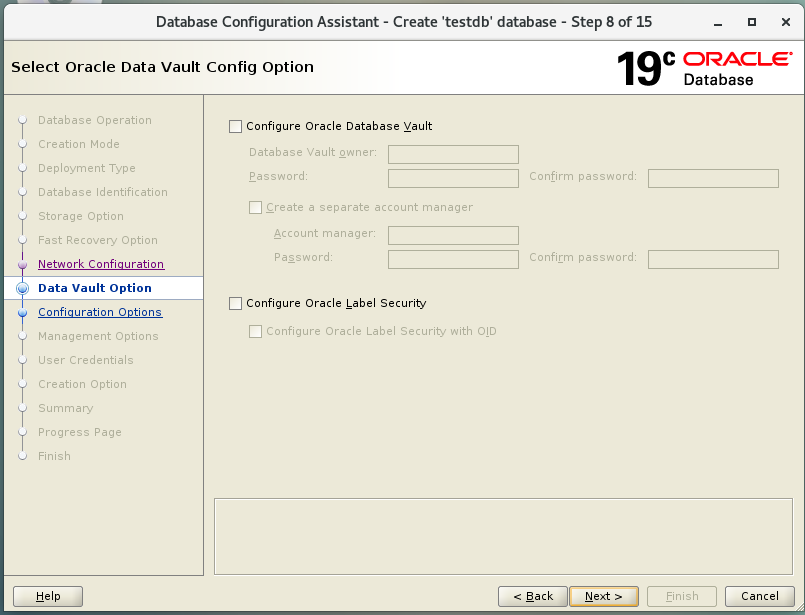Click the Next button
The height and width of the screenshot is (615, 805).
[603, 596]
